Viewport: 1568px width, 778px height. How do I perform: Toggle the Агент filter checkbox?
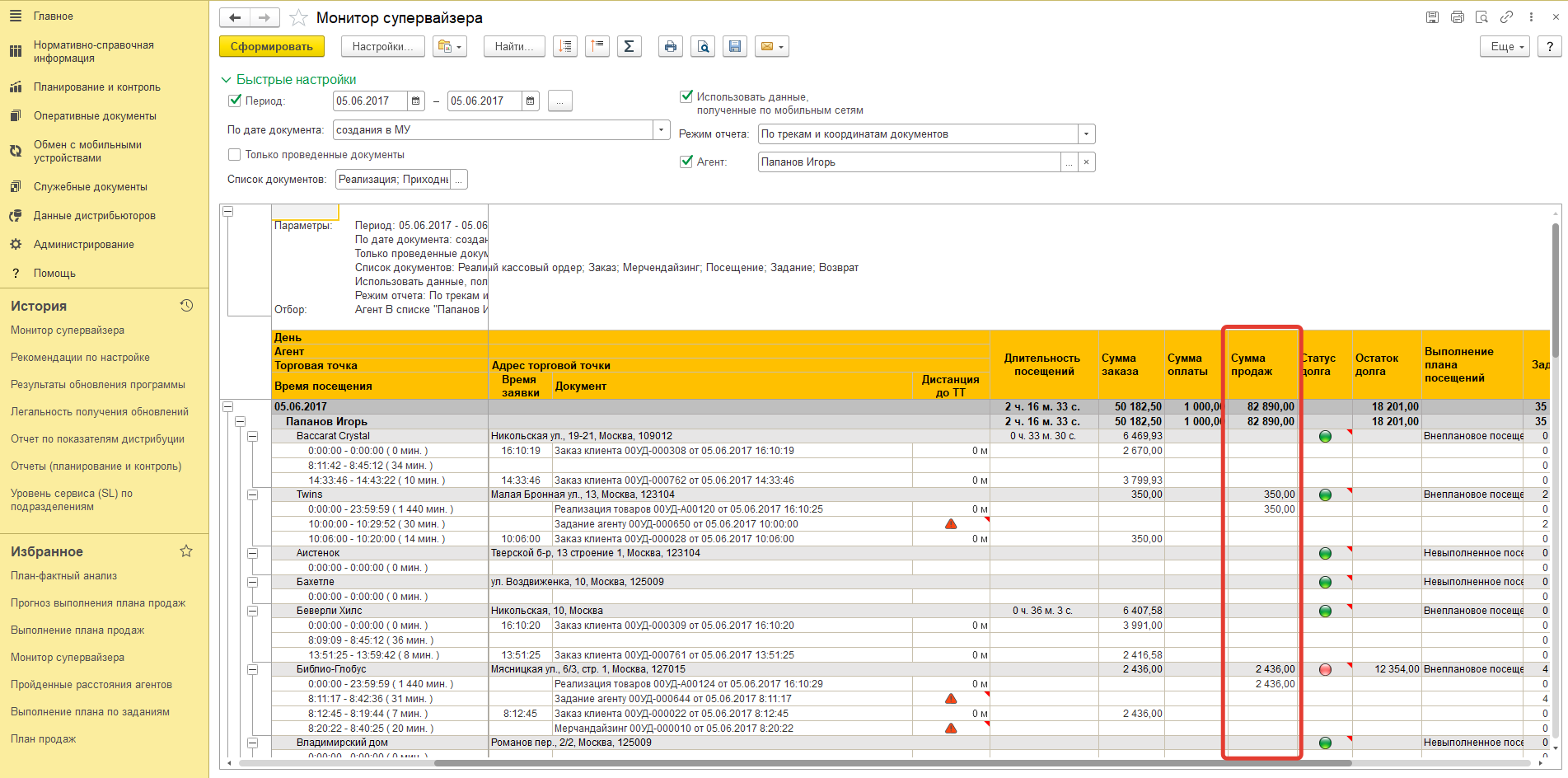coord(686,162)
